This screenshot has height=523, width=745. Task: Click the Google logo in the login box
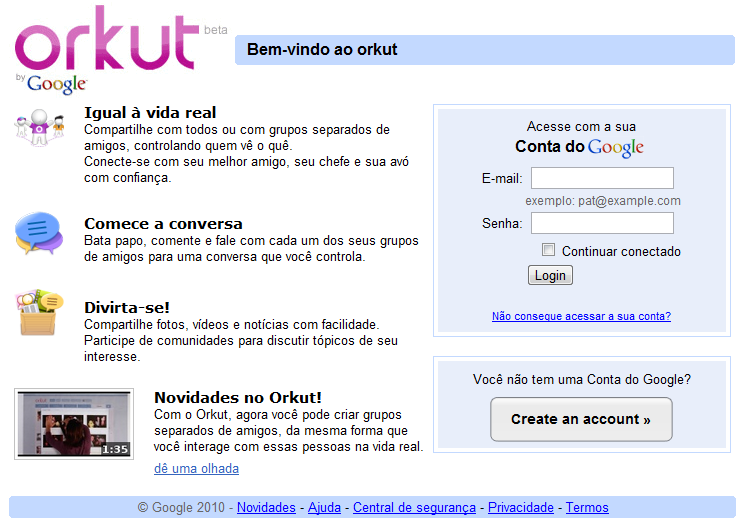615,148
